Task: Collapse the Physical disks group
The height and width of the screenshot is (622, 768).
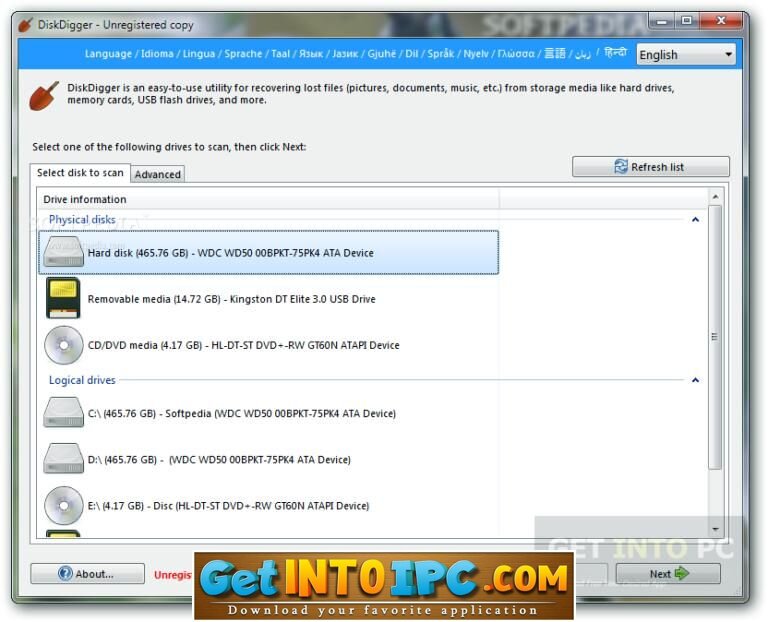Action: click(695, 219)
